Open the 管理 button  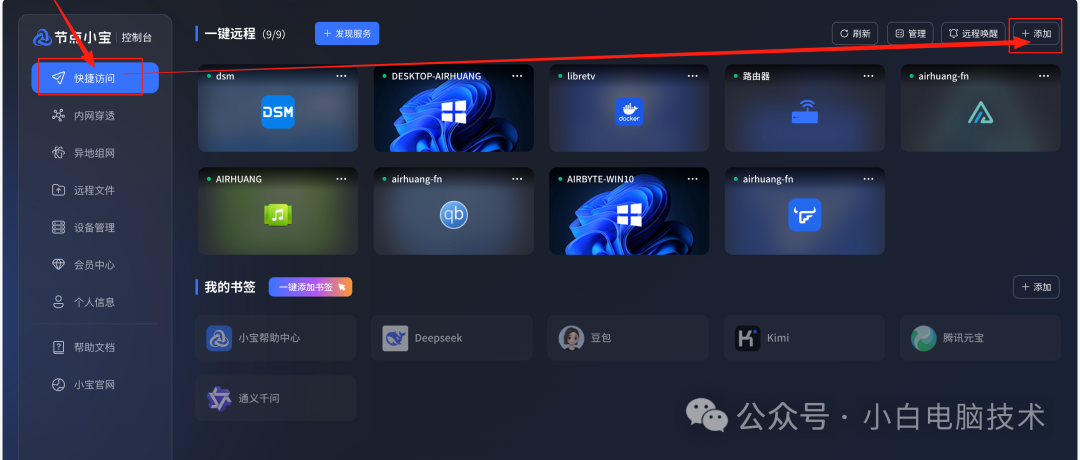[x=910, y=33]
